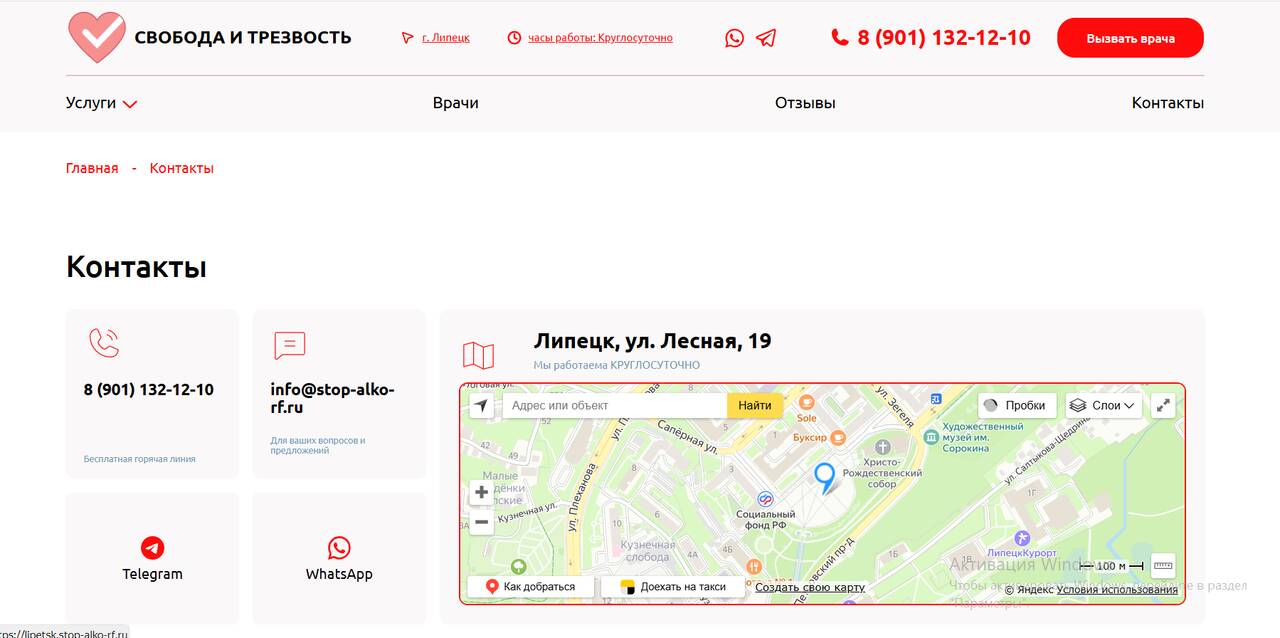Zoom out the map with minus button
Screen dimensions: 1280x638
coord(481,521)
